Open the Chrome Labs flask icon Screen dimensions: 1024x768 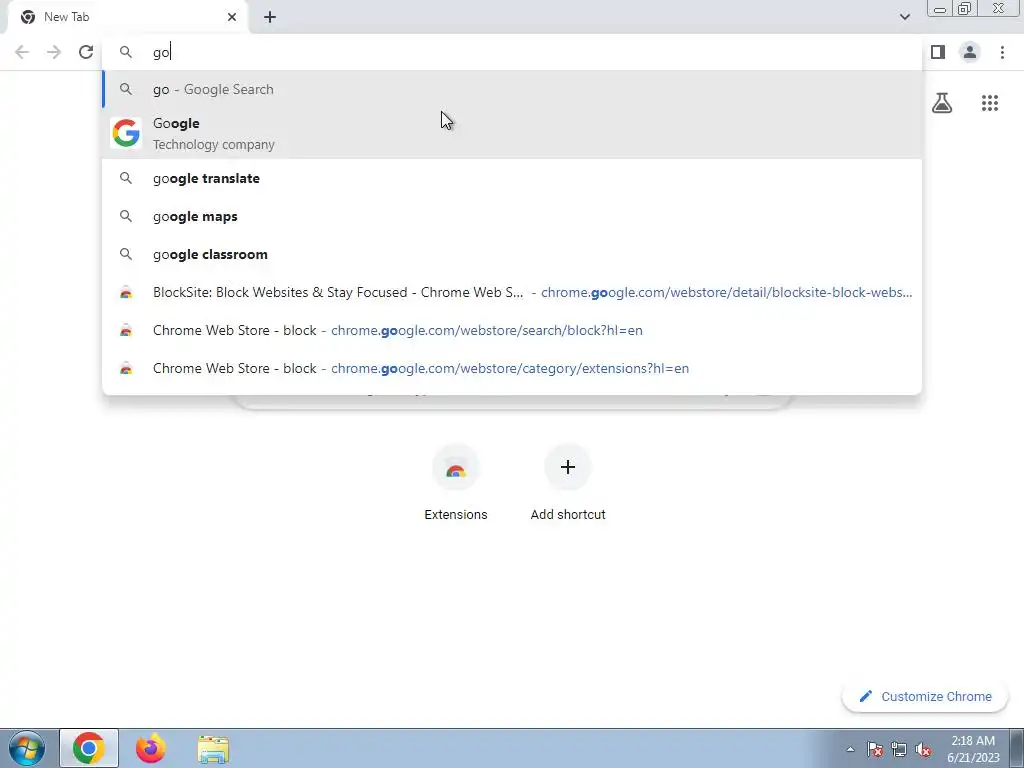942,103
